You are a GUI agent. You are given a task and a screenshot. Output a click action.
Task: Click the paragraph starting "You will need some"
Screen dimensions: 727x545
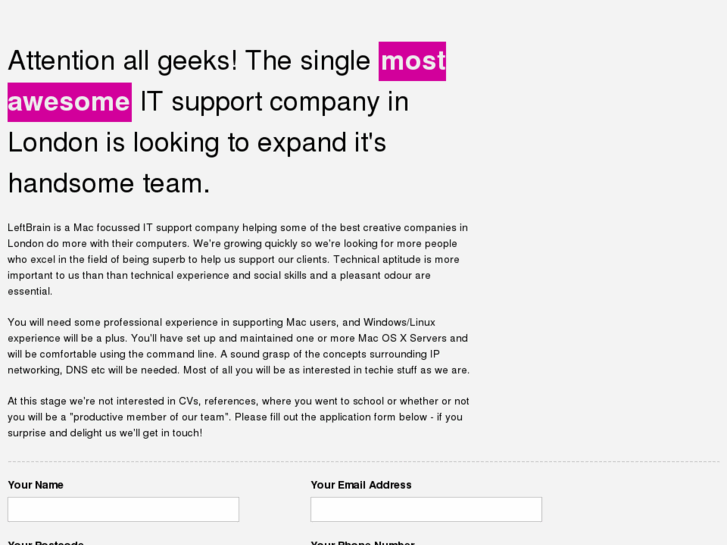click(237, 346)
